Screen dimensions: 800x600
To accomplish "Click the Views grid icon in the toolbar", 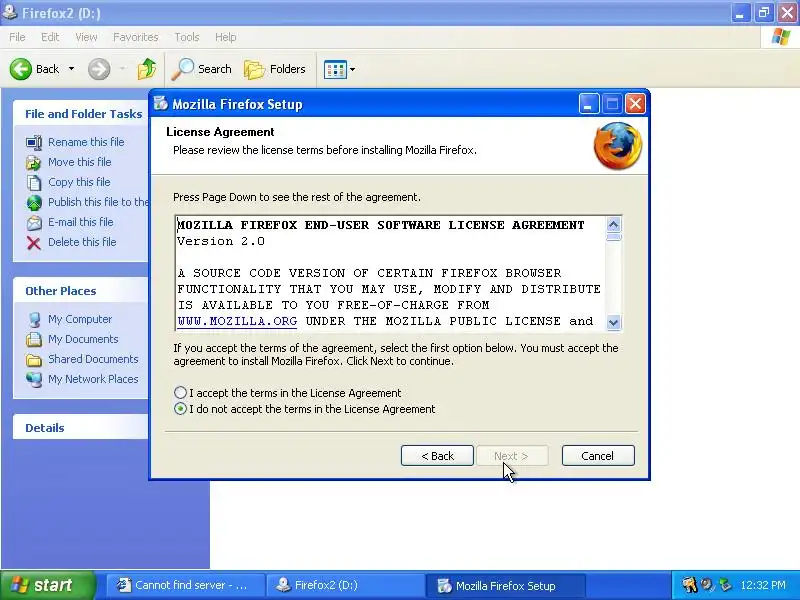I will (x=335, y=69).
